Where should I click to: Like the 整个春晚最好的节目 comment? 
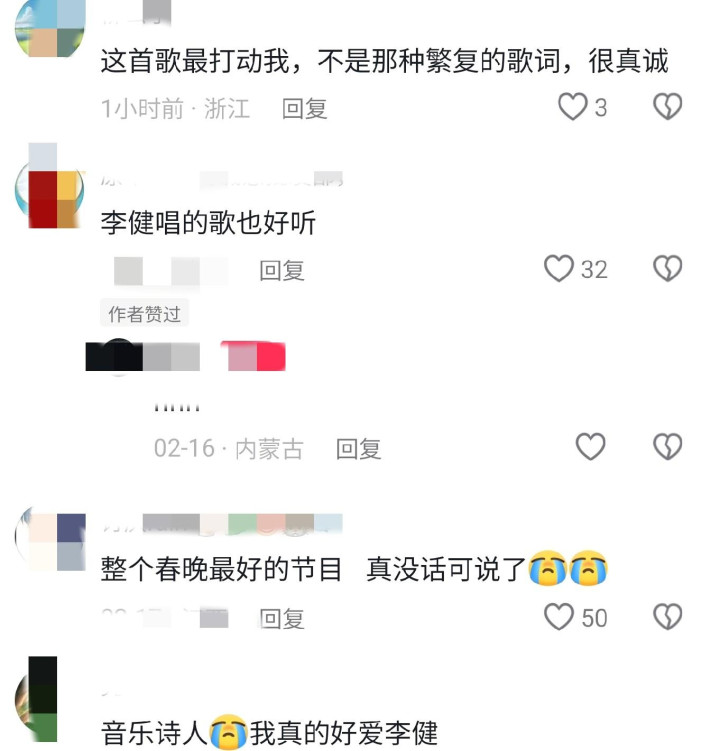coord(559,616)
